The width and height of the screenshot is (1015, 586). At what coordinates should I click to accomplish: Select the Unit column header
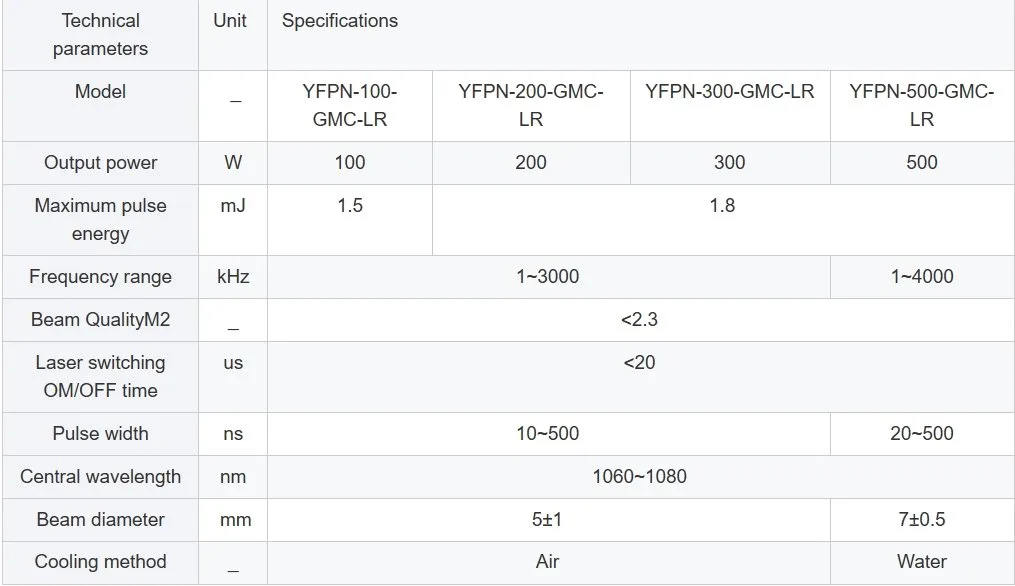pos(232,35)
